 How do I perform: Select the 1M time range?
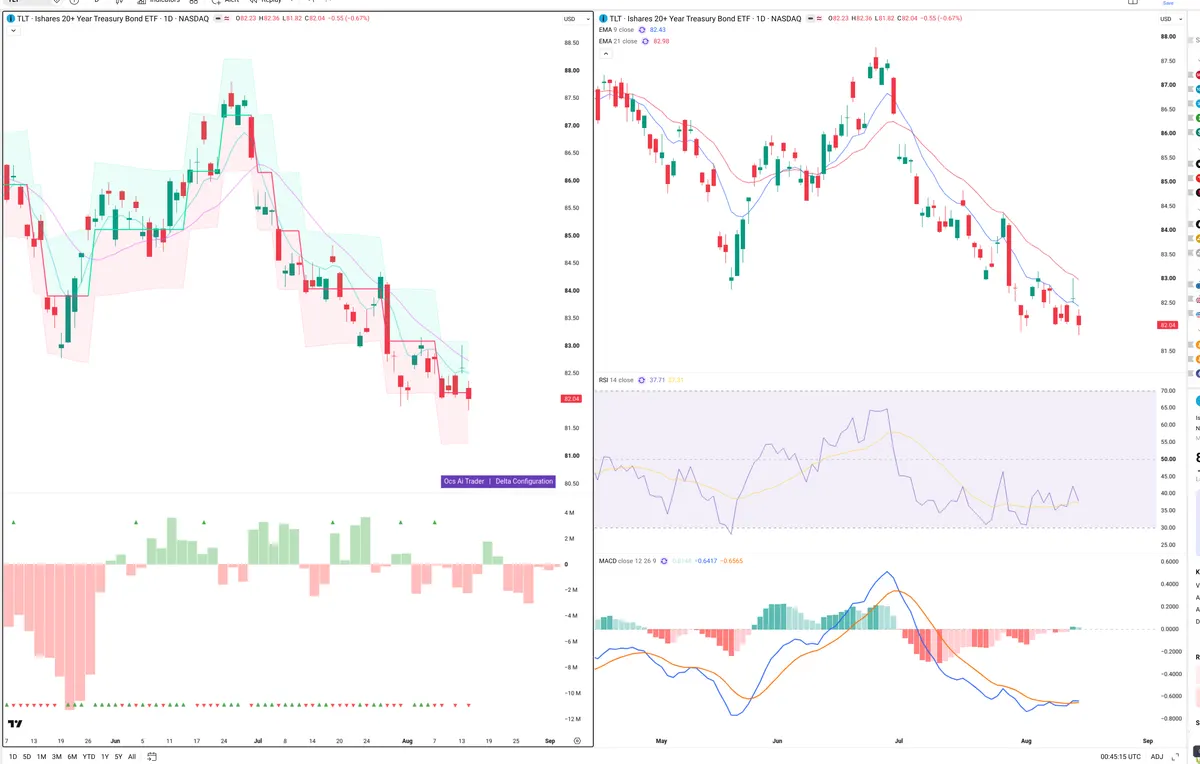pos(41,757)
